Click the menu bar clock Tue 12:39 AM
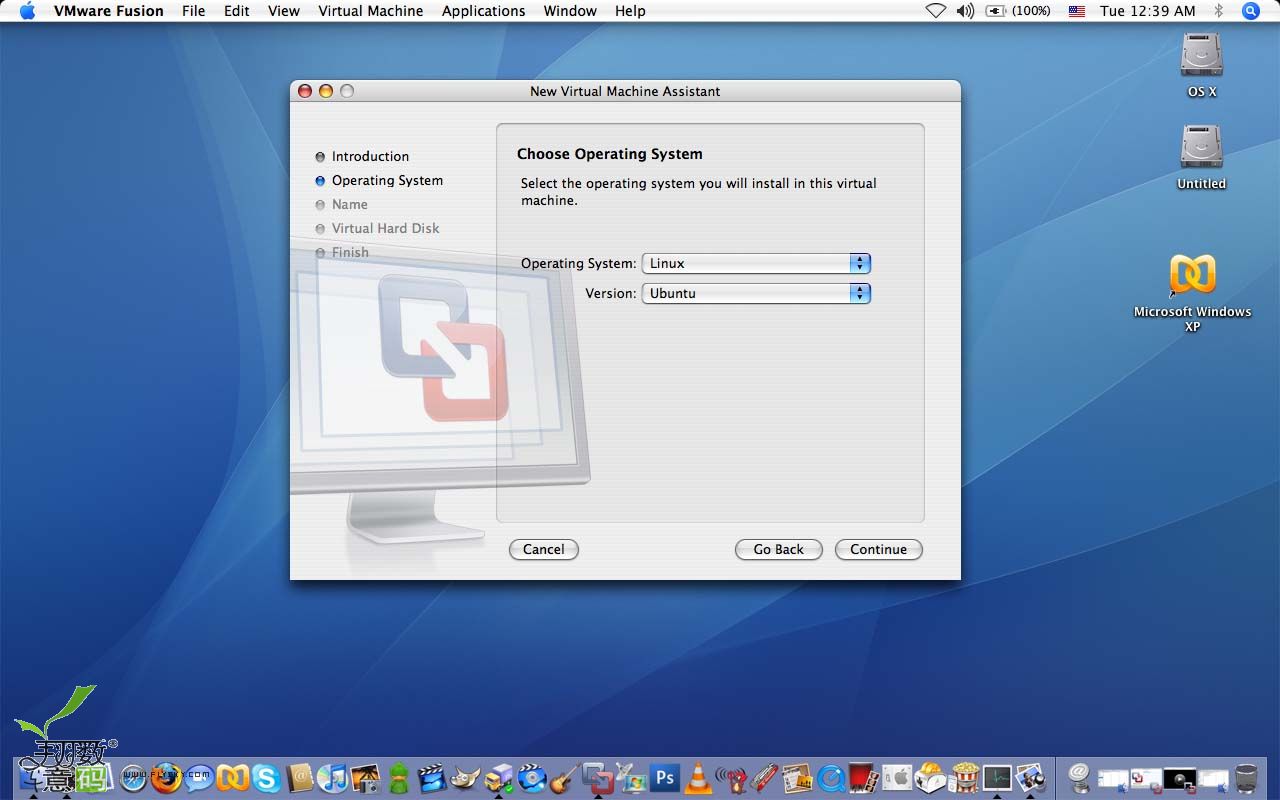1280x800 pixels. pyautogui.click(x=1147, y=11)
